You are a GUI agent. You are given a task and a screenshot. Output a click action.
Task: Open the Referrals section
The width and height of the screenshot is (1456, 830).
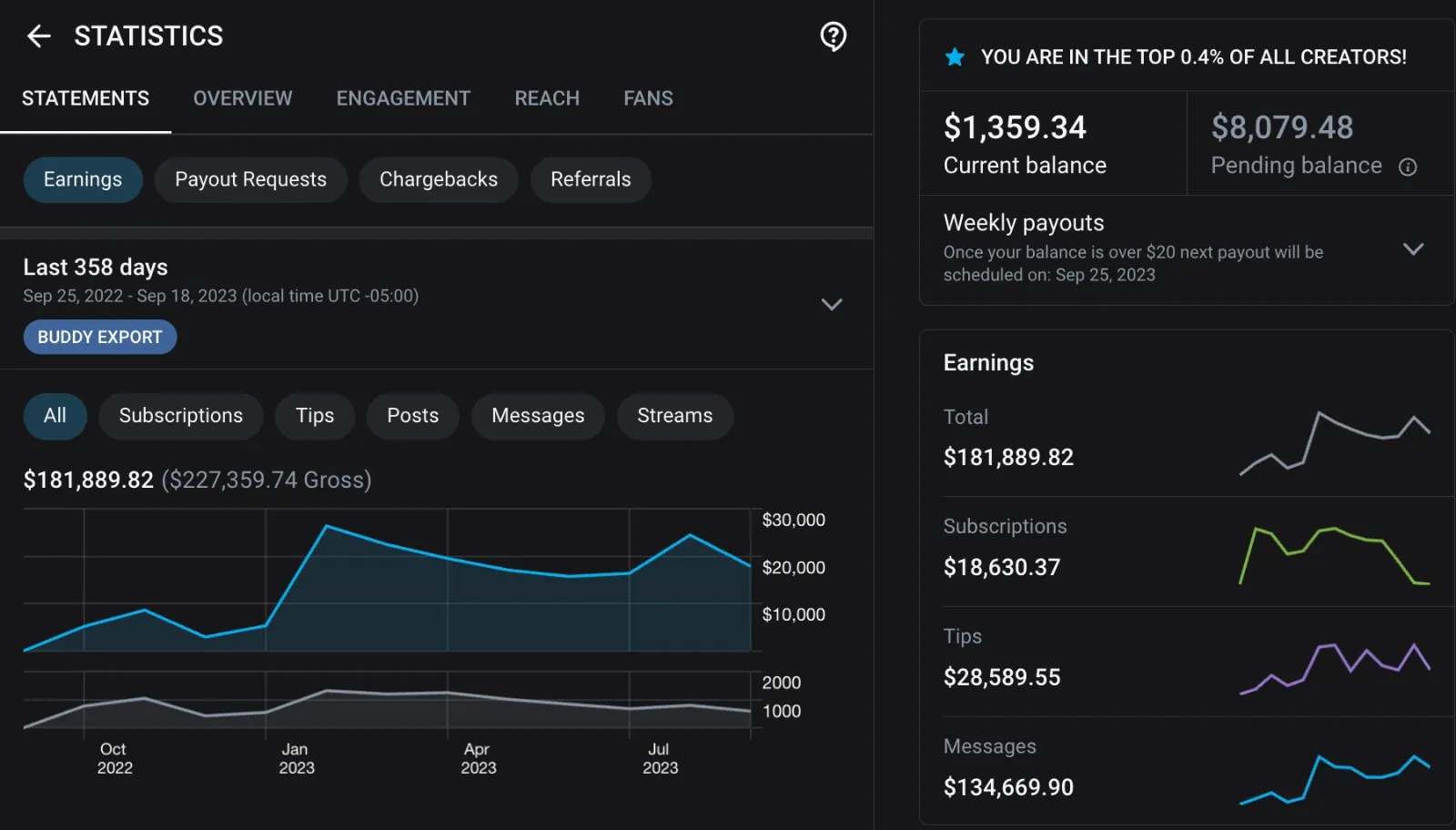590,179
